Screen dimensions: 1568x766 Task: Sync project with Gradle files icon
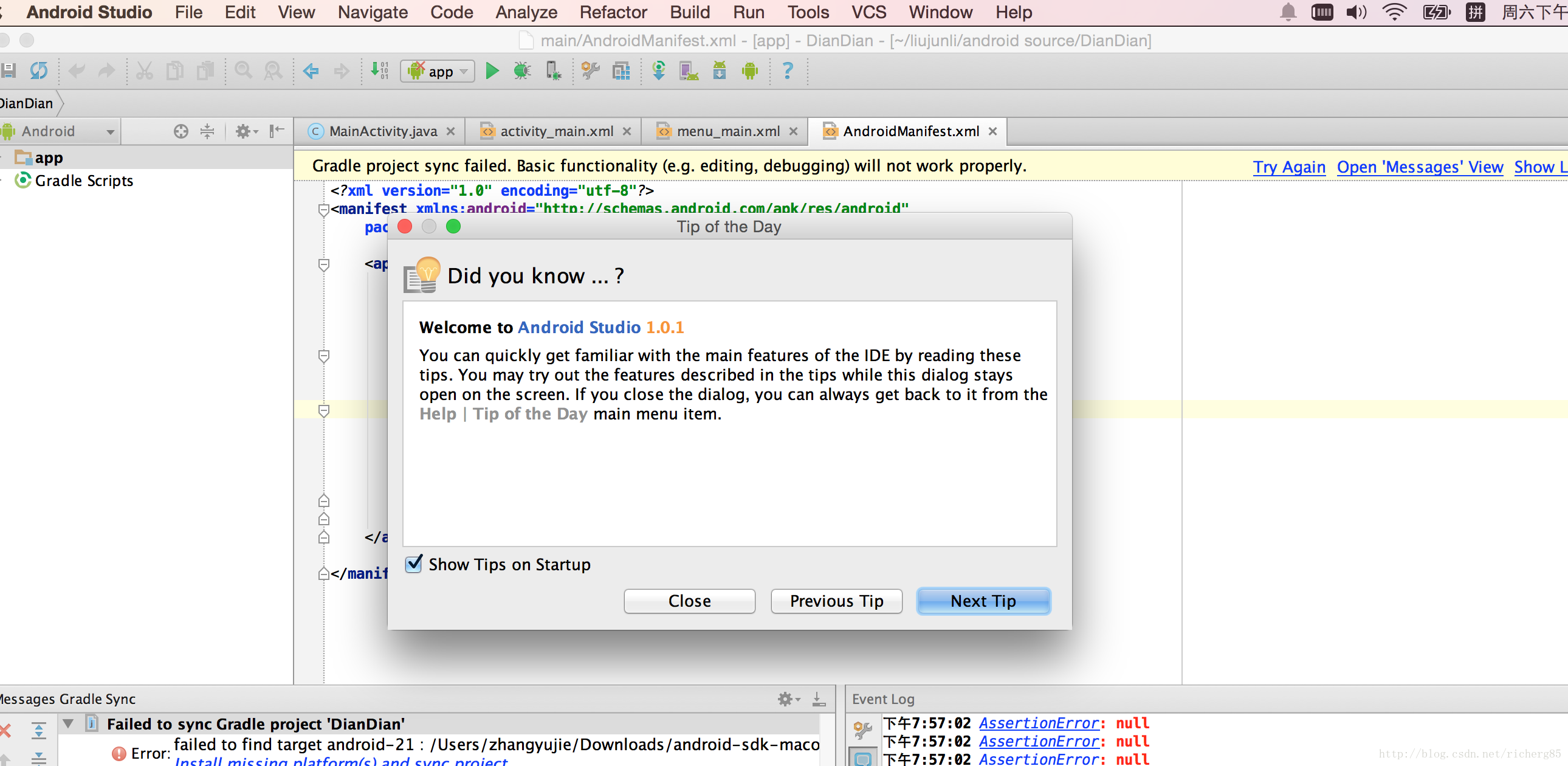pyautogui.click(x=659, y=71)
